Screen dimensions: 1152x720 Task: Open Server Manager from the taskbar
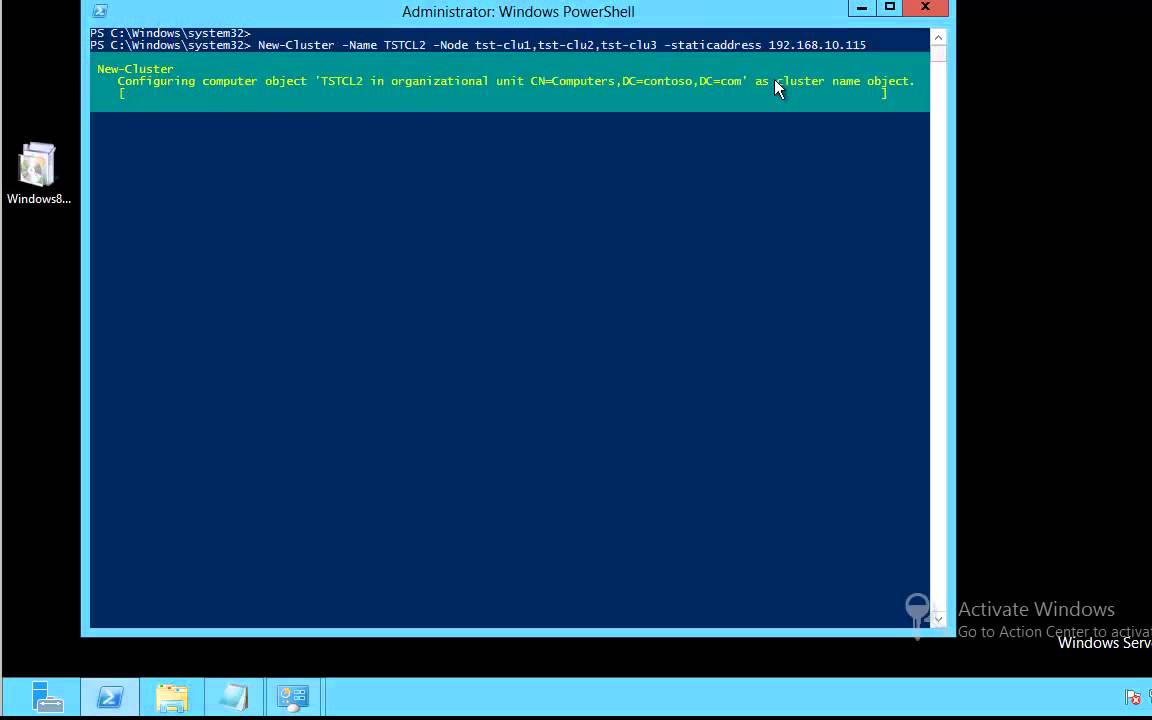point(47,696)
